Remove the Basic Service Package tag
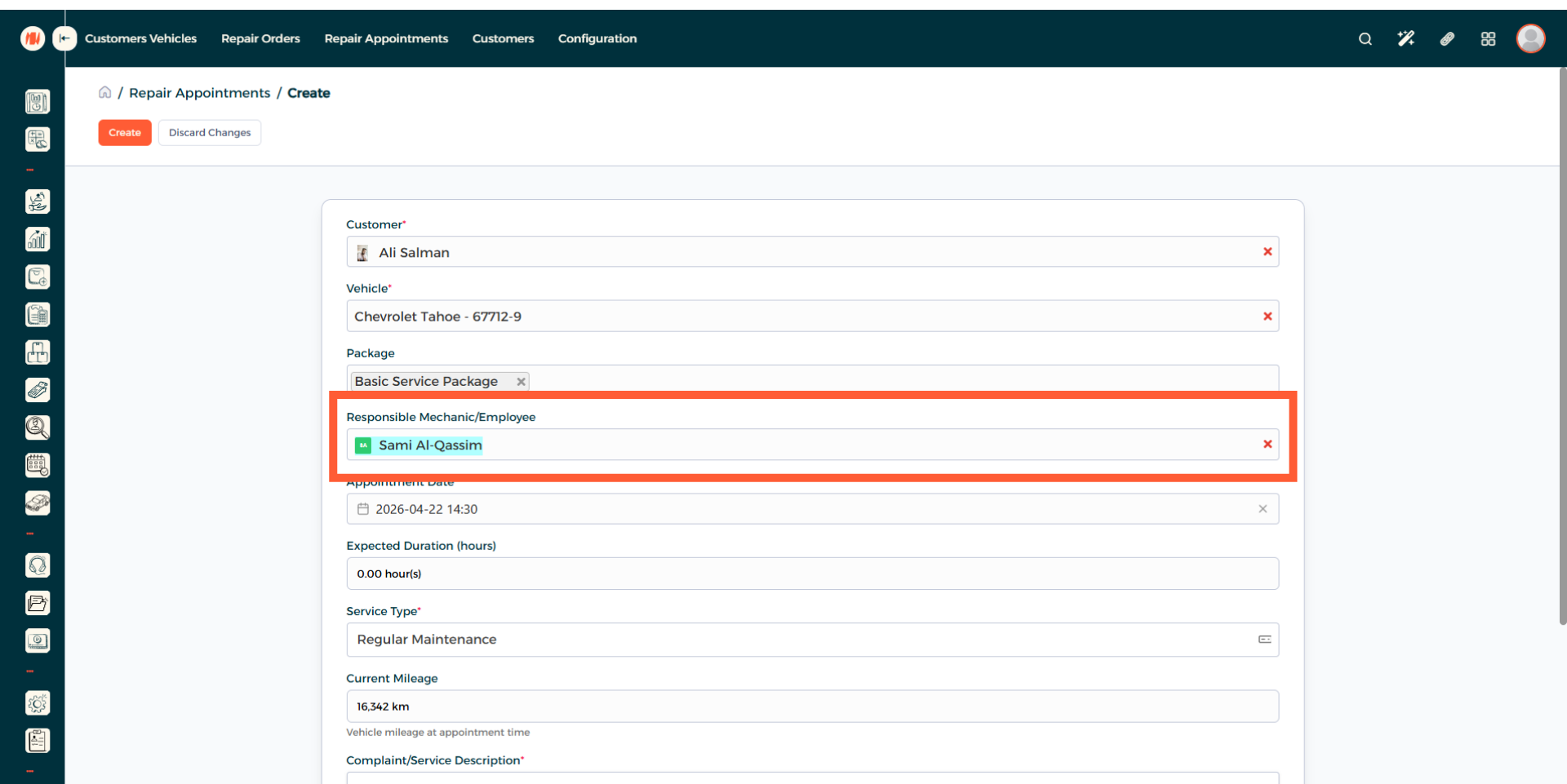 [x=521, y=382]
